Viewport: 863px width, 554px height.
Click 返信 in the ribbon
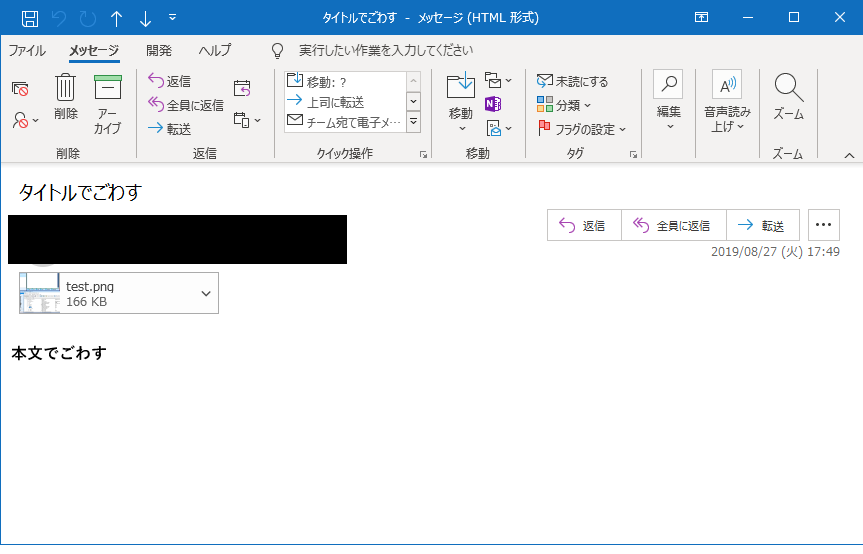click(170, 81)
